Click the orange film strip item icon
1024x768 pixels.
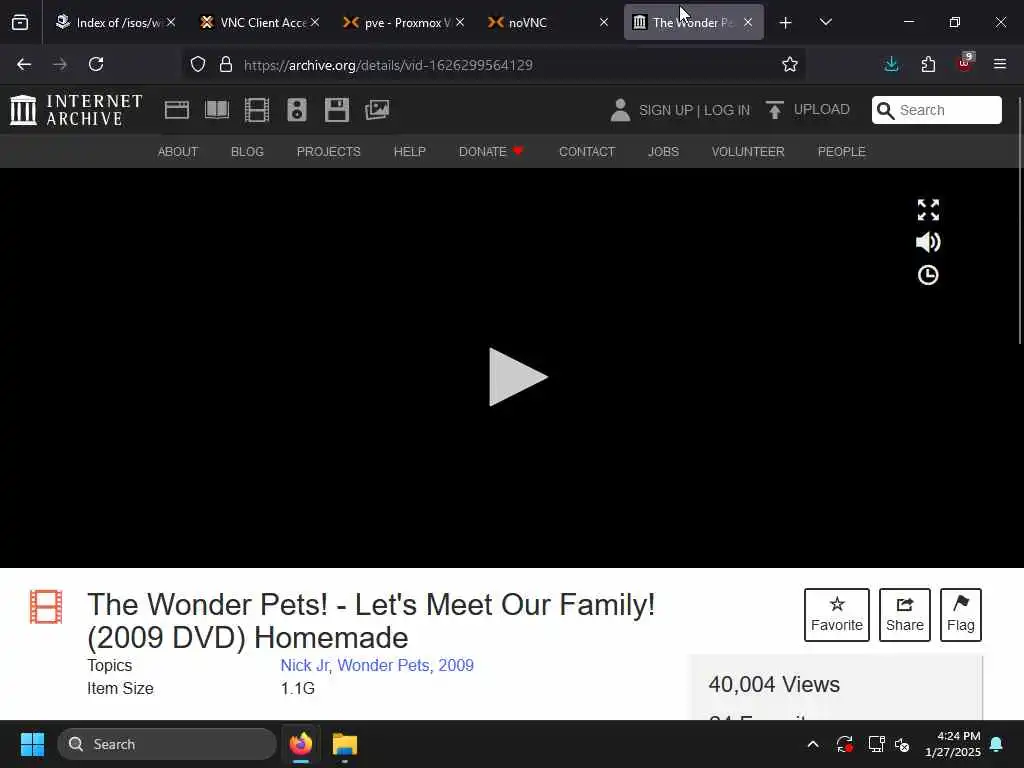46,607
